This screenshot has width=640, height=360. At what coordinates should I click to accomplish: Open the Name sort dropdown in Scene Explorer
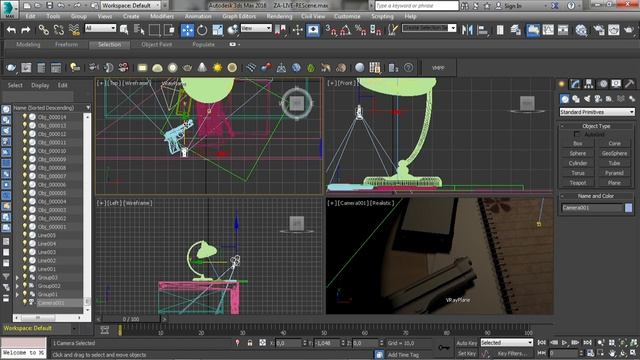tap(88, 108)
